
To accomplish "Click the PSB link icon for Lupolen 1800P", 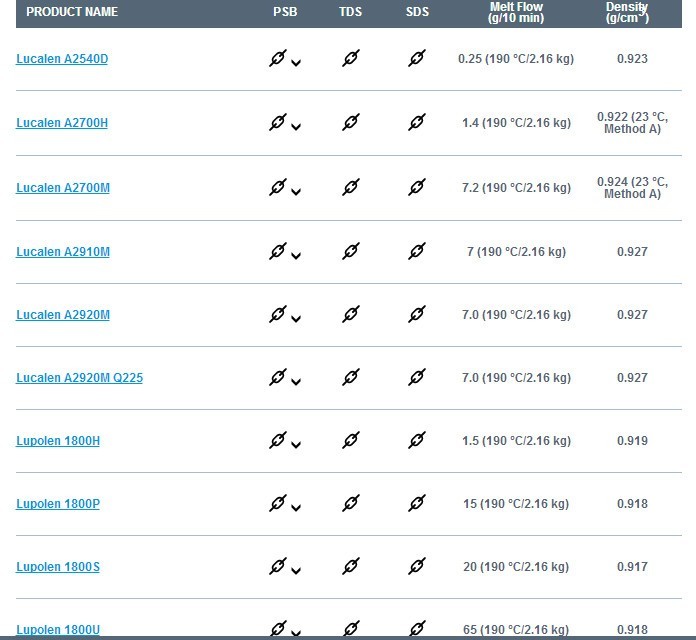I will pyautogui.click(x=278, y=503).
